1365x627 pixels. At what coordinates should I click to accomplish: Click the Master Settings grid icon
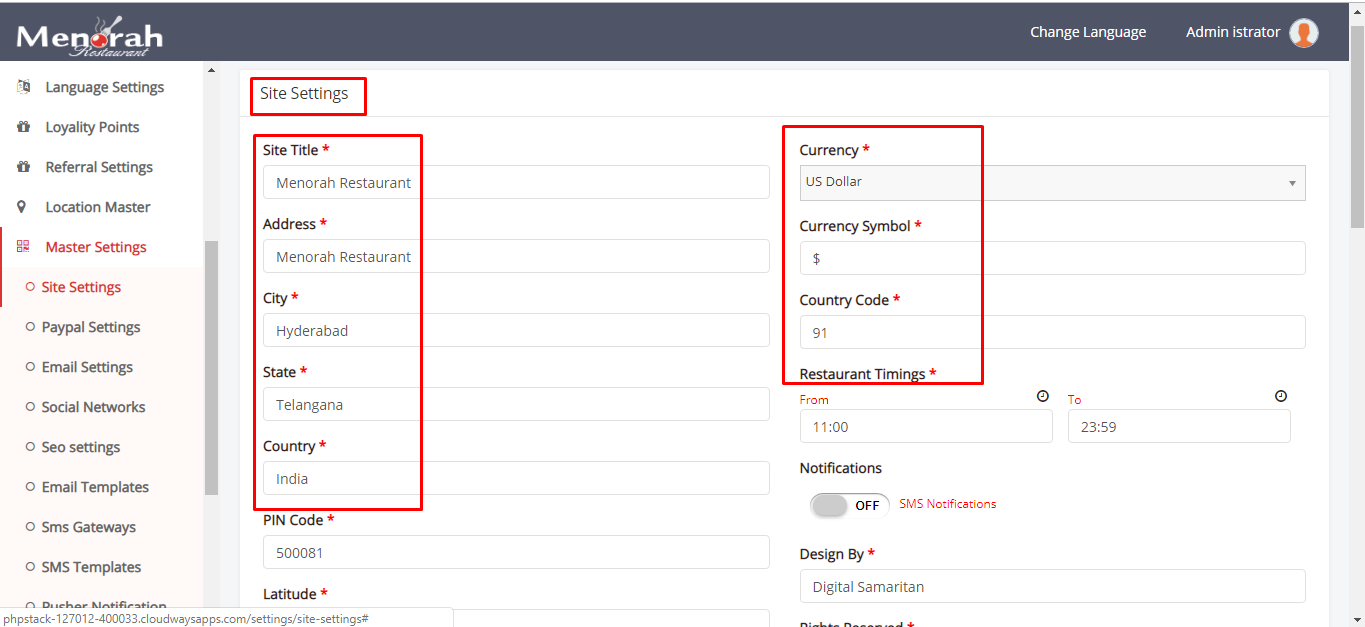(23, 247)
